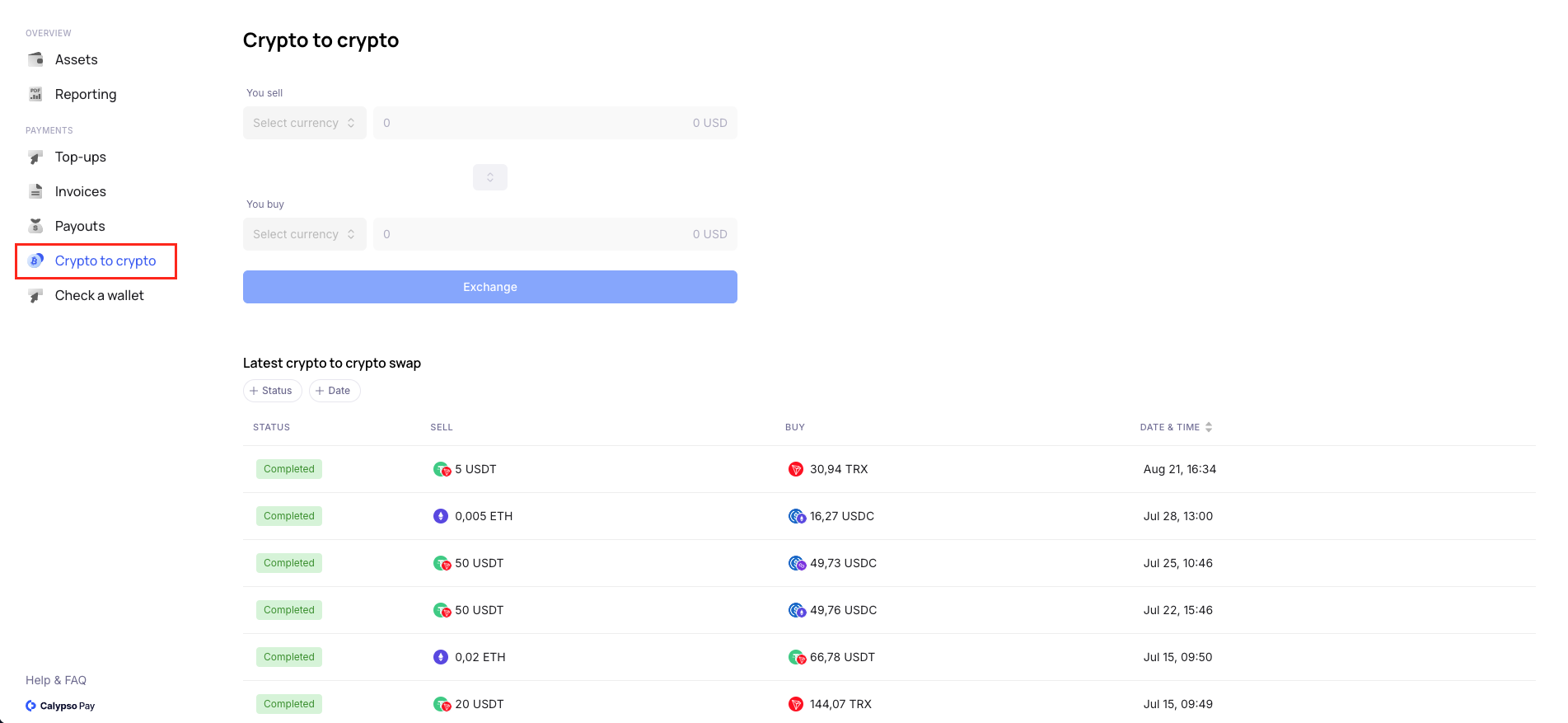
Task: Click the Top-ups sidebar icon
Action: [35, 157]
